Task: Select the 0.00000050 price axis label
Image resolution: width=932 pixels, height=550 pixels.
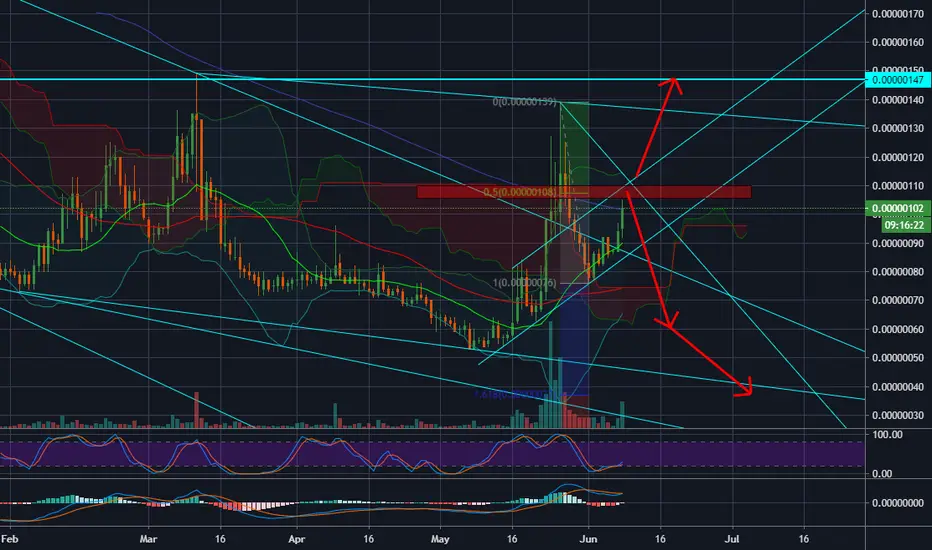Action: pyautogui.click(x=898, y=358)
